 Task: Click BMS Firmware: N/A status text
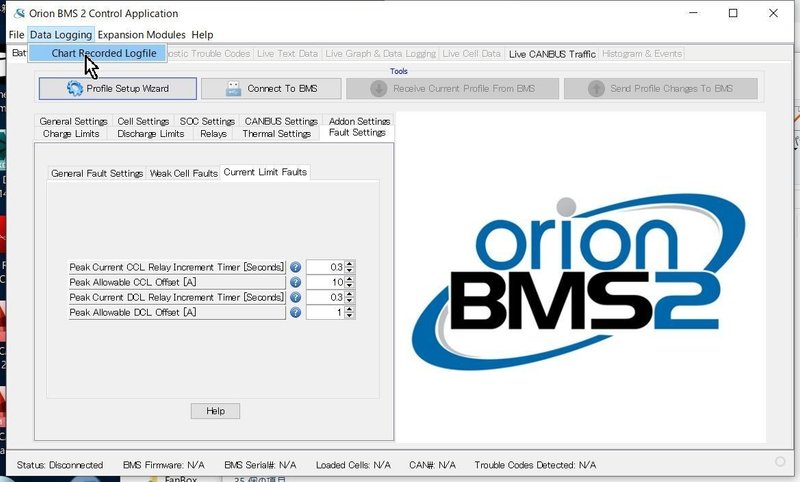click(163, 465)
